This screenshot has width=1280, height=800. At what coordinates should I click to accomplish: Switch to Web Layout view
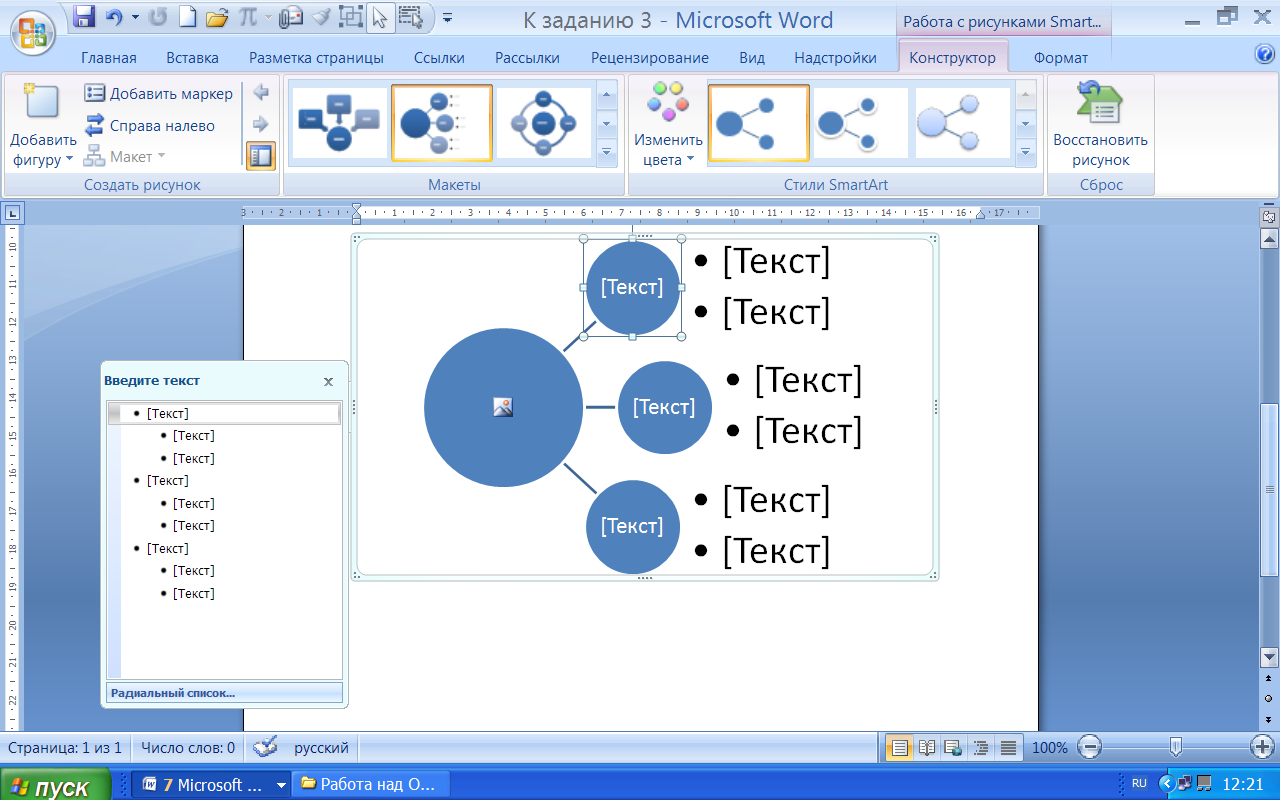(x=954, y=747)
